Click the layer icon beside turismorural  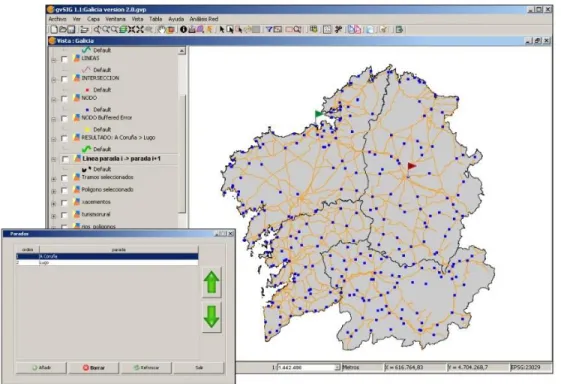coord(77,214)
